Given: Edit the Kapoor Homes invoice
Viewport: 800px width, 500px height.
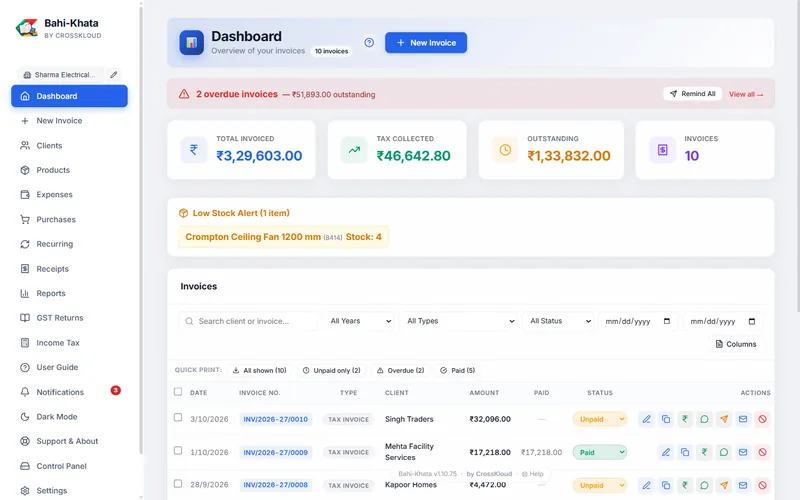Looking at the screenshot, I should pyautogui.click(x=646, y=485).
